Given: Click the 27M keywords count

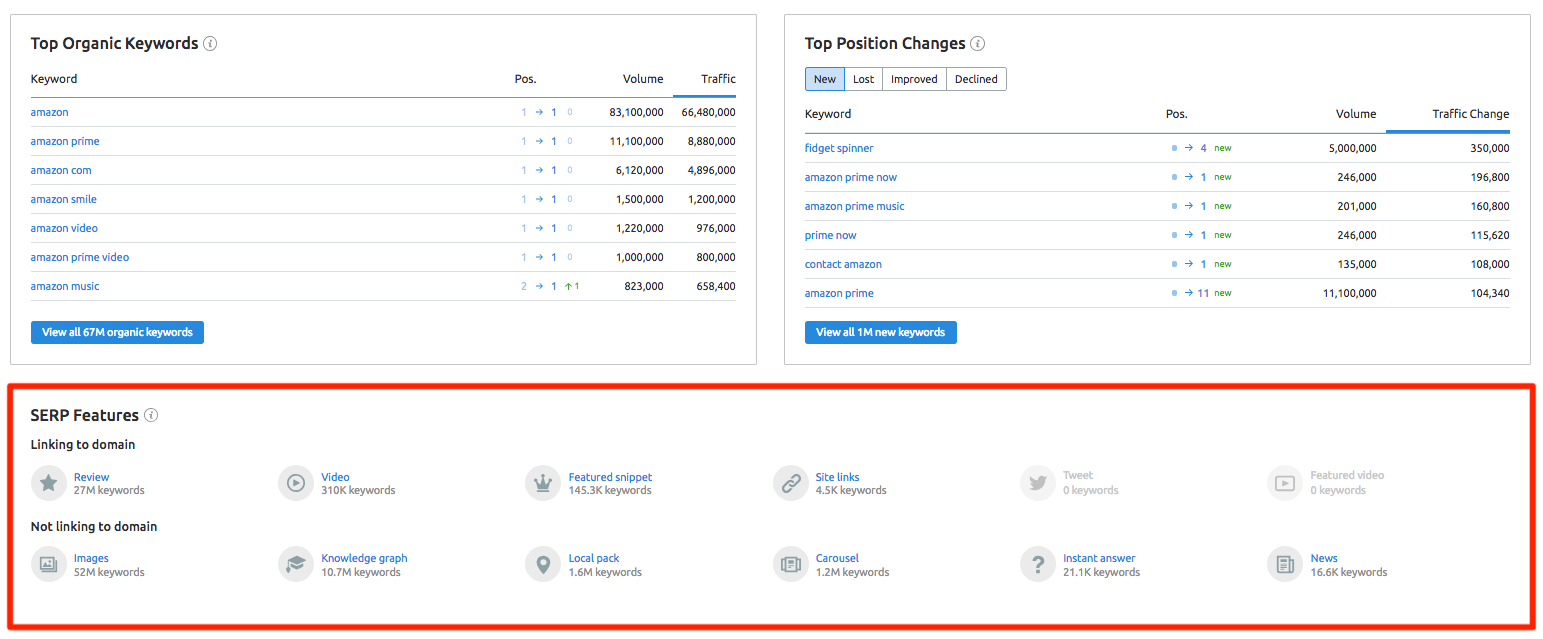Looking at the screenshot, I should (109, 491).
